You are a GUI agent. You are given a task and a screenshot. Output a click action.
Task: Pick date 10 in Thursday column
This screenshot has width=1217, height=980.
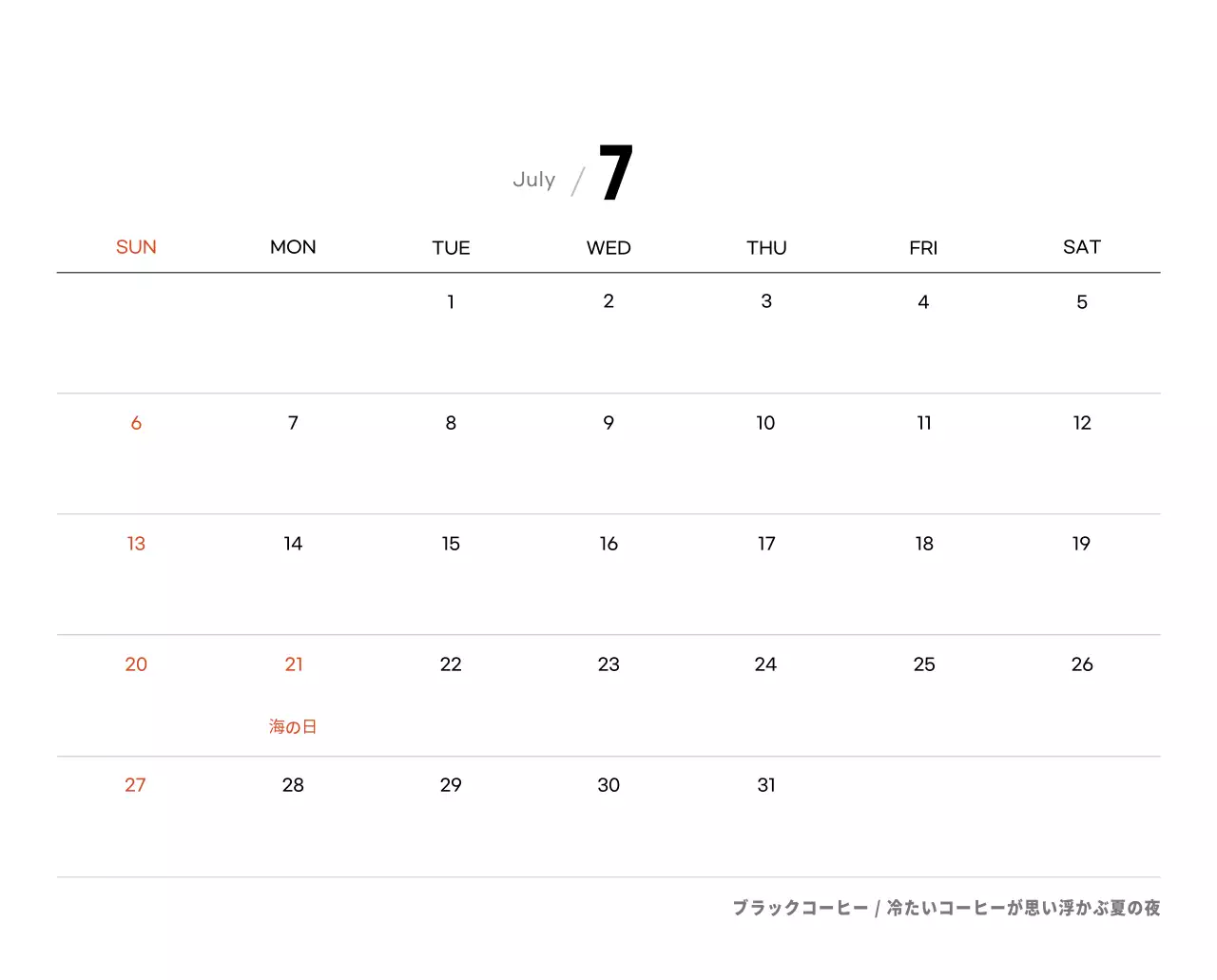coord(765,423)
